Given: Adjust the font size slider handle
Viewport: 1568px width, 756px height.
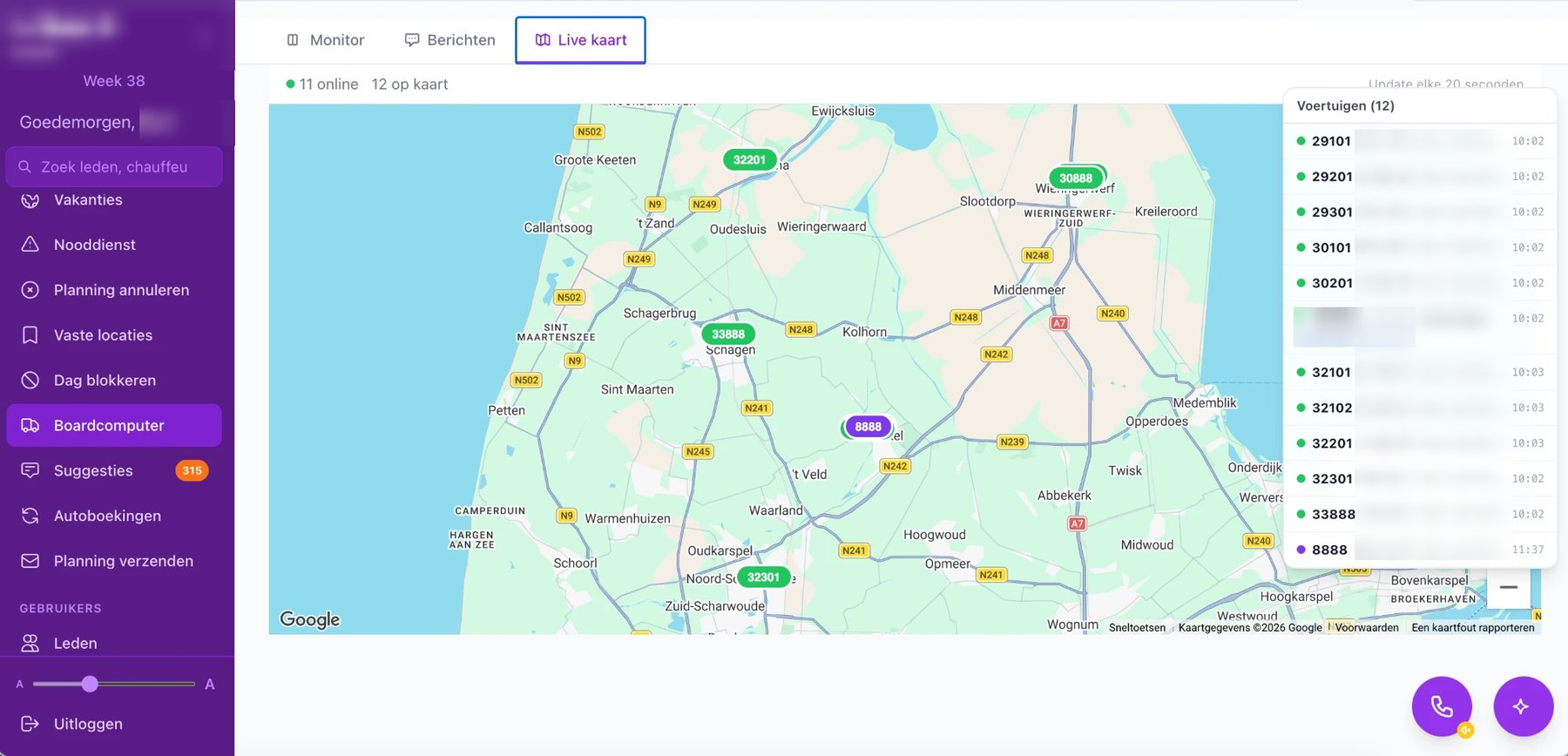Looking at the screenshot, I should 90,684.
